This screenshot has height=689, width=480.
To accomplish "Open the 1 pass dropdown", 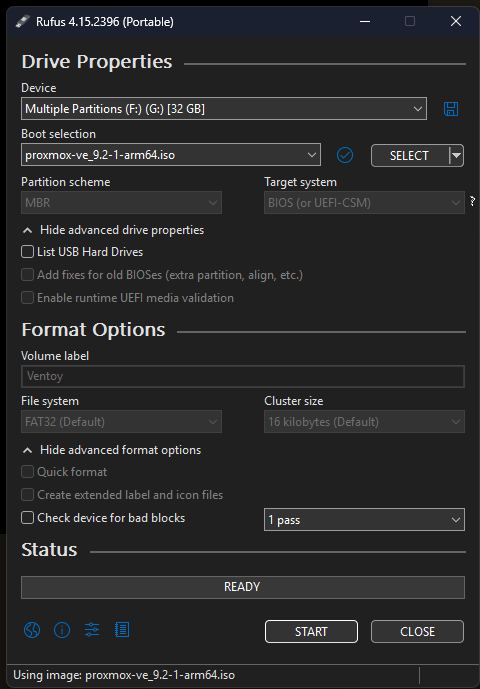I will click(x=364, y=520).
